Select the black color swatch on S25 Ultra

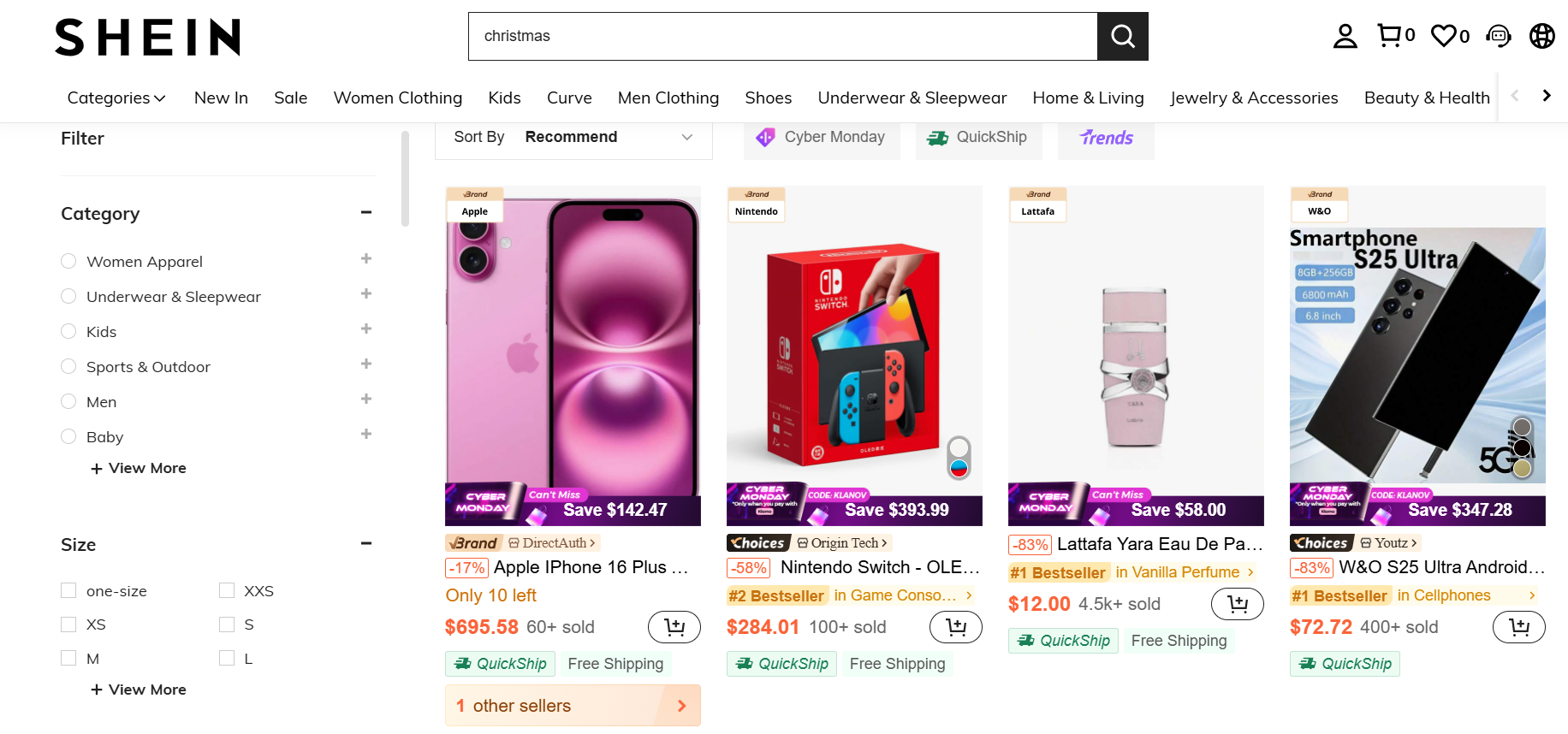coord(1522,447)
